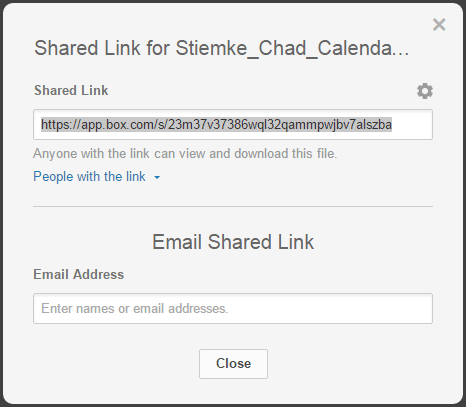Click the Email Address label

[x=79, y=274]
